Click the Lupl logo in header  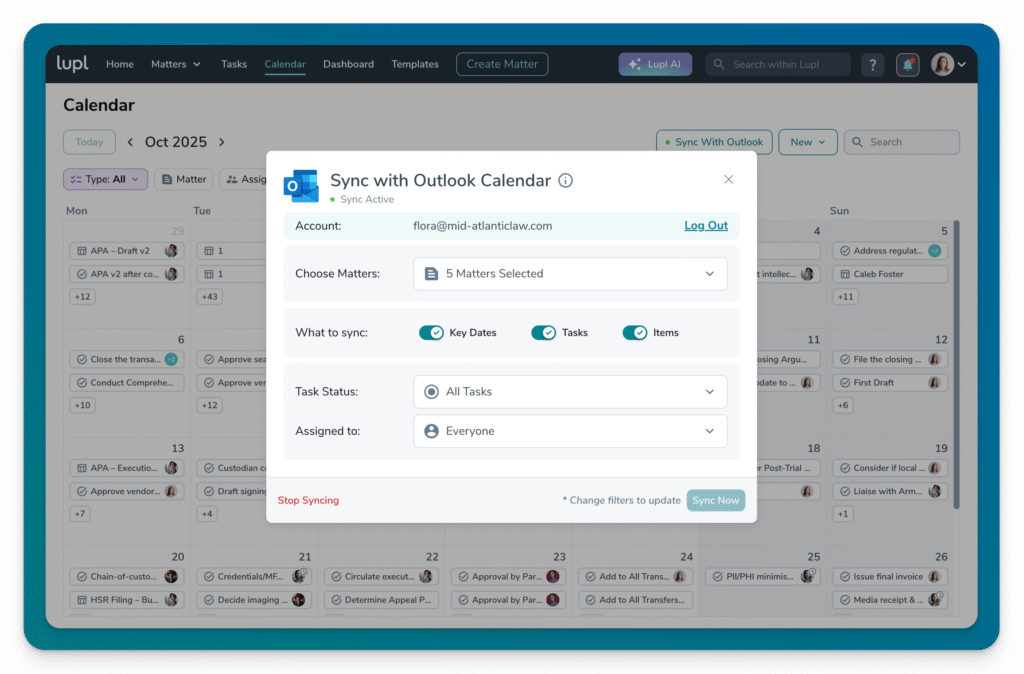[72, 64]
